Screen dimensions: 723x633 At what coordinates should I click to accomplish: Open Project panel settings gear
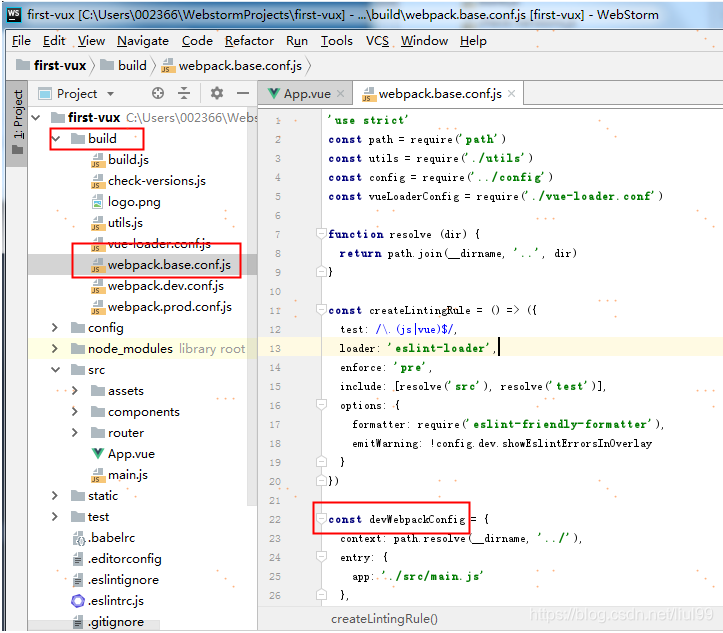pos(217,93)
